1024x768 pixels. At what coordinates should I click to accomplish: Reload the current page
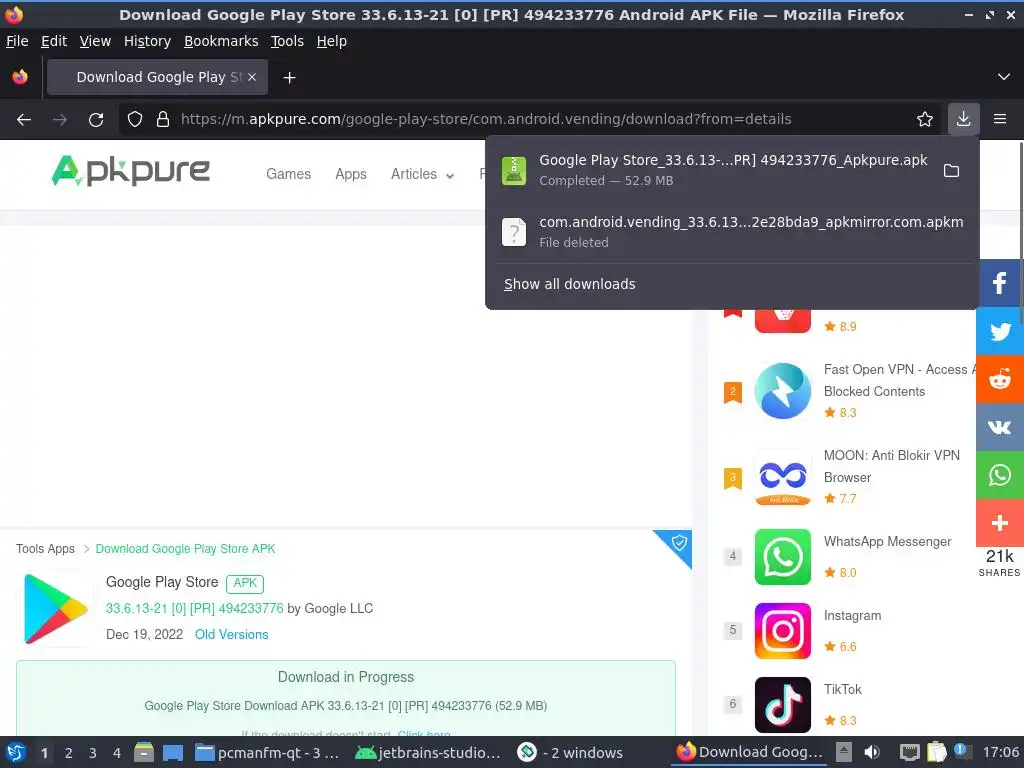(x=96, y=120)
